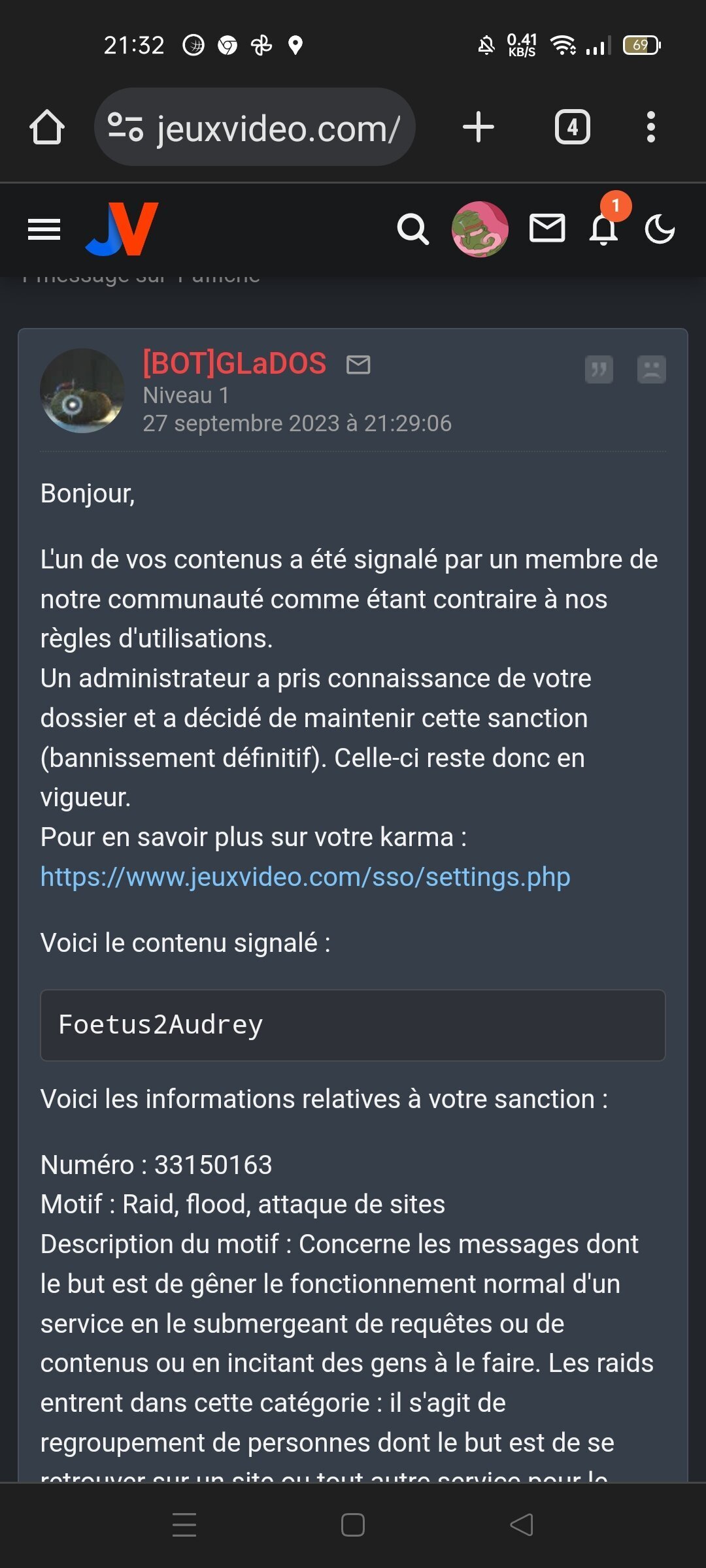Send a message to [BOT]GLaDOS envelope
This screenshot has height=1568, width=706.
click(x=358, y=365)
